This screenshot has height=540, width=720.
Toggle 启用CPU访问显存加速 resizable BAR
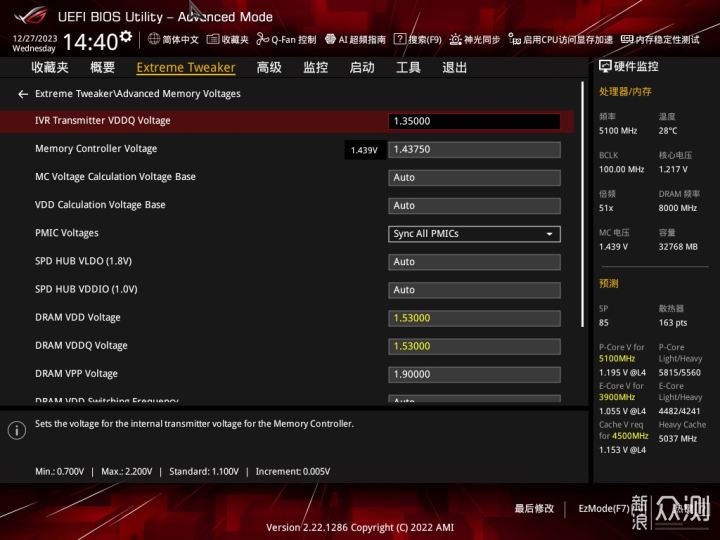coord(561,39)
